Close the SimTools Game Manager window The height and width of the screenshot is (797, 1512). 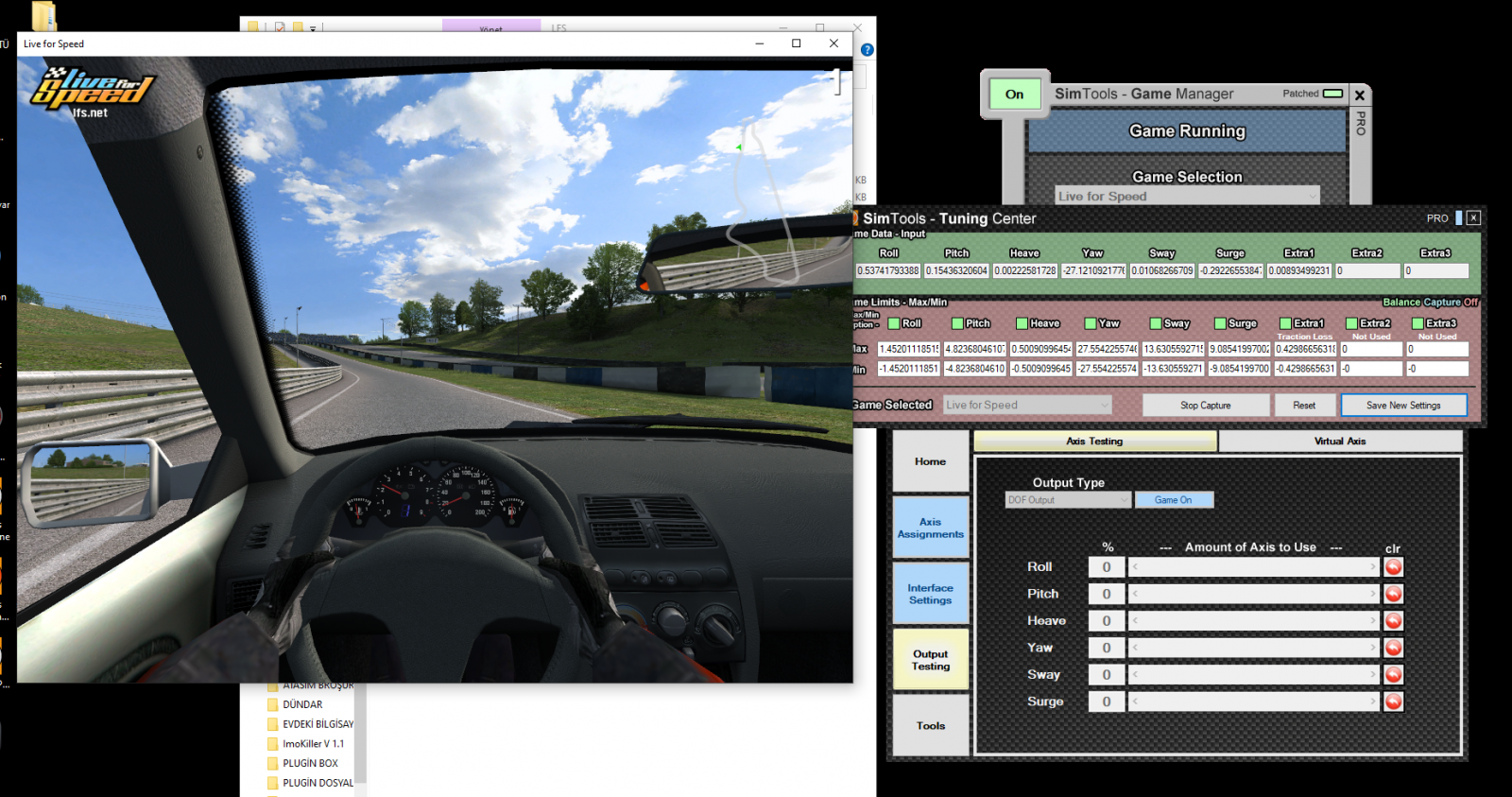click(x=1359, y=95)
